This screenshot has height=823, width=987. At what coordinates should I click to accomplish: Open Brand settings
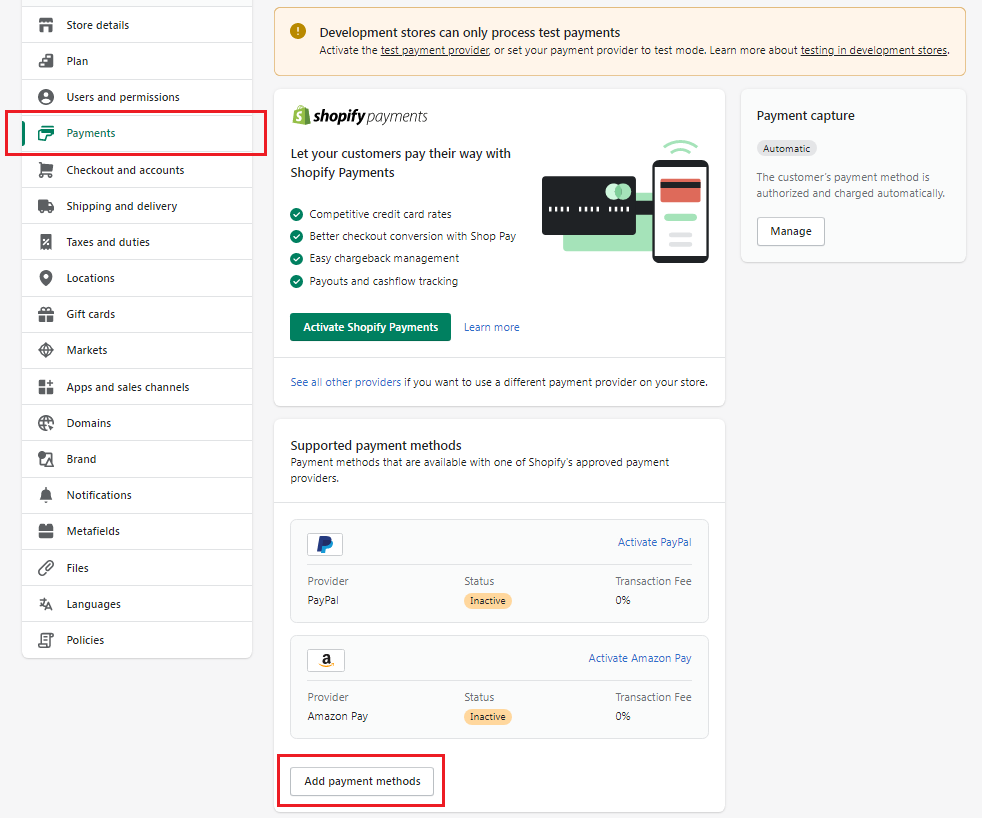pos(137,459)
